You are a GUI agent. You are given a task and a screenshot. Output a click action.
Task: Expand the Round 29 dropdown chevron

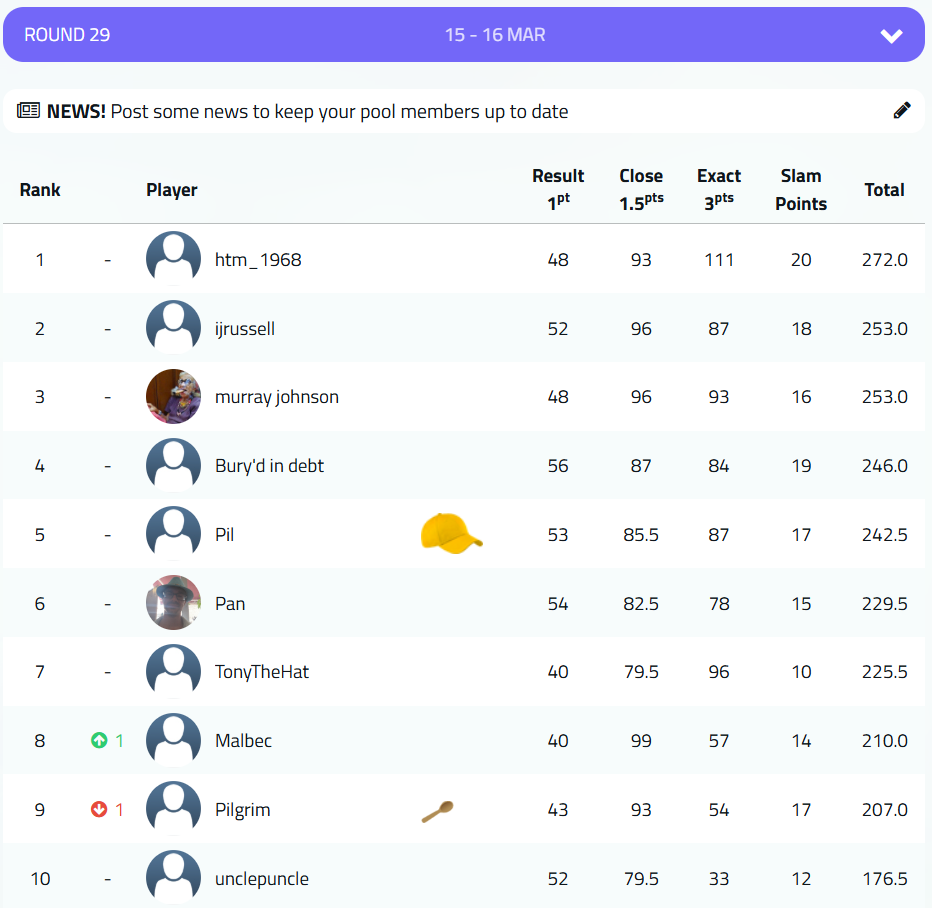point(891,36)
